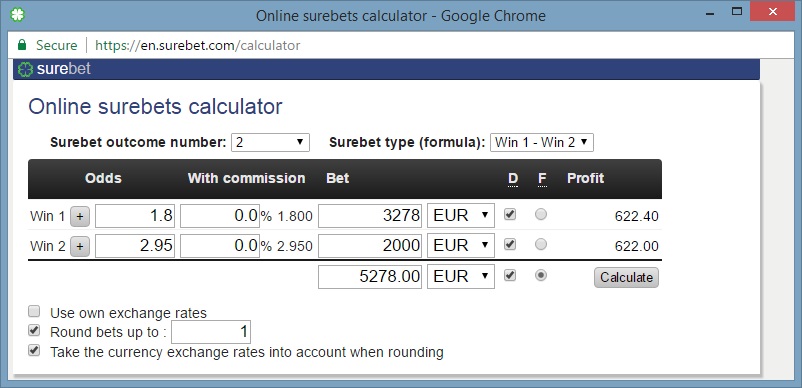The image size is (802, 388).
Task: Click the address bar URL
Action: coord(197,45)
